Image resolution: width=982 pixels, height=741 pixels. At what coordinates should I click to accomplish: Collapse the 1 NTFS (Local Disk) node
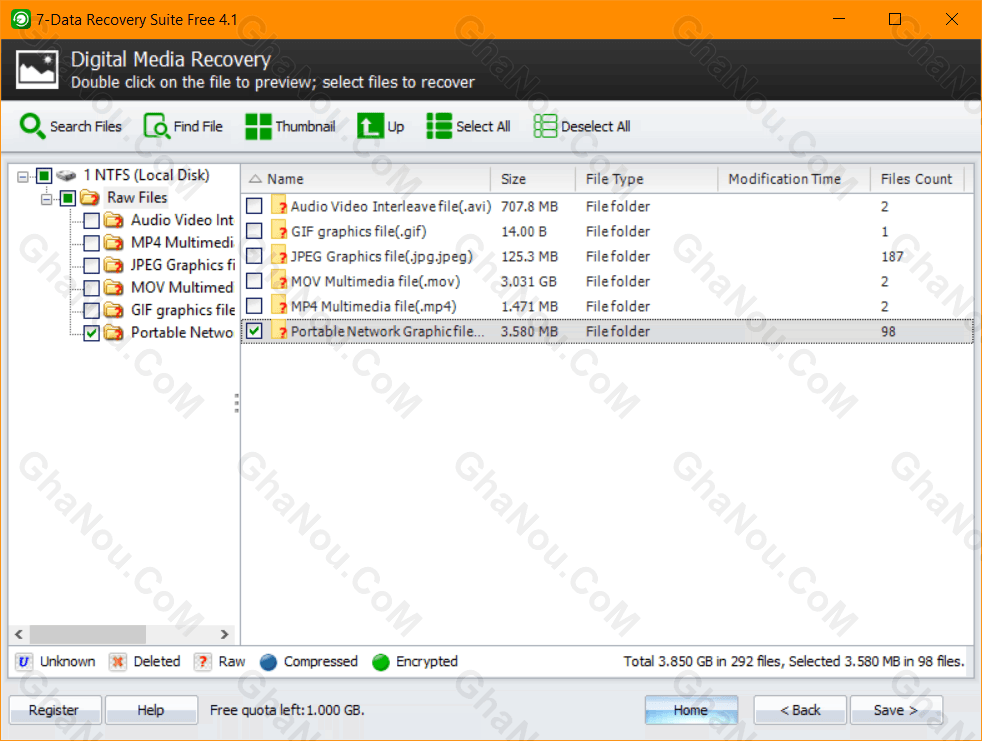point(23,177)
